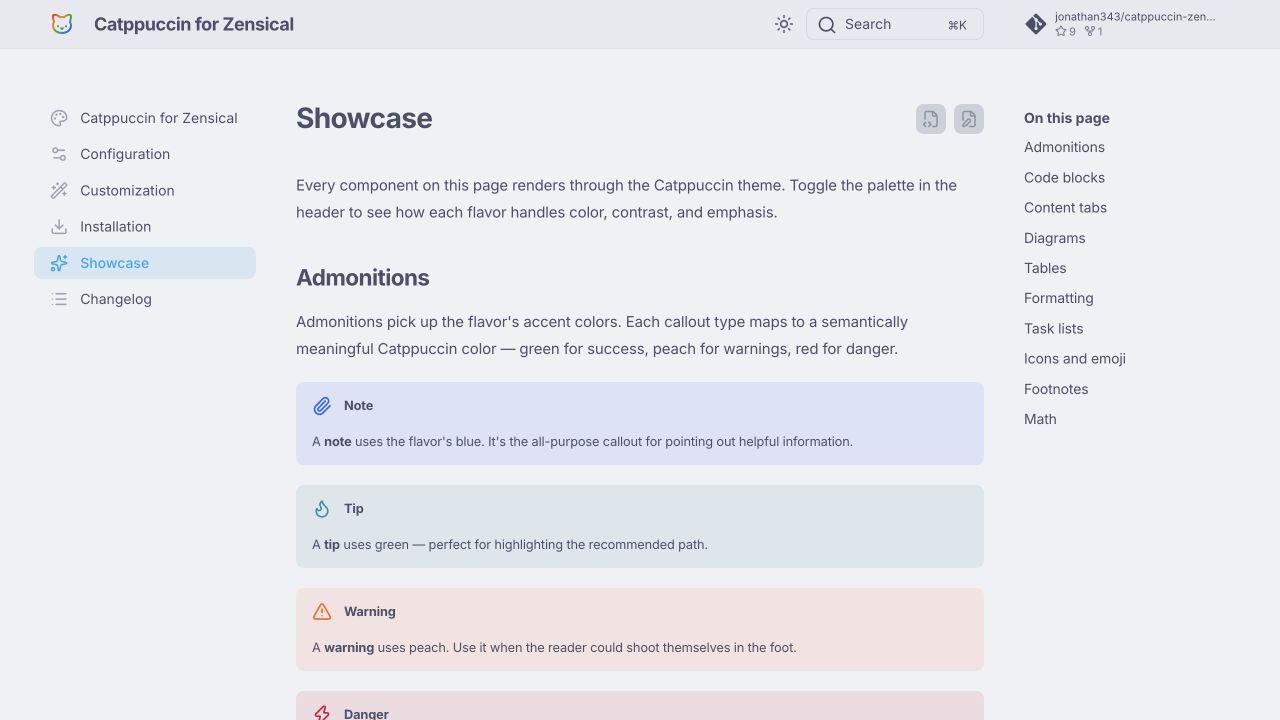This screenshot has height=720, width=1280.
Task: Go to Footnotes in the page outline
Action: [x=1056, y=389]
